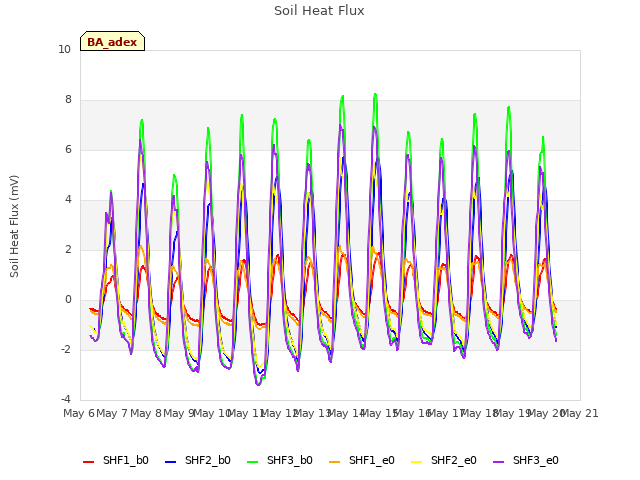Screen dimensions: 640x480
Task: Click the red SHF1_b0 legend marker
Action: coord(89,462)
